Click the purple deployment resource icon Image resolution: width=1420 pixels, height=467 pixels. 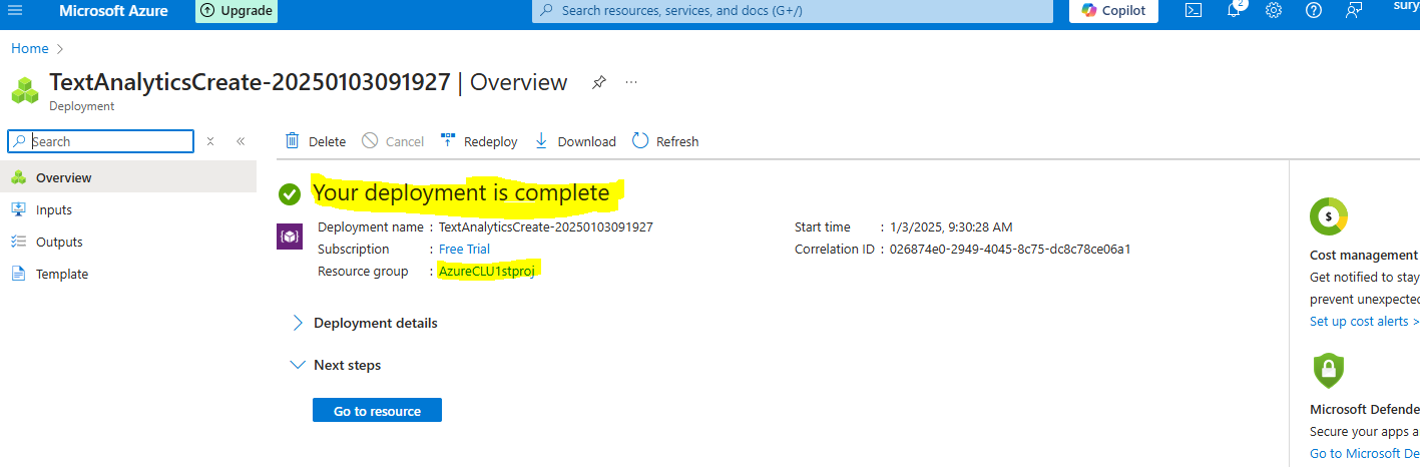pos(288,236)
